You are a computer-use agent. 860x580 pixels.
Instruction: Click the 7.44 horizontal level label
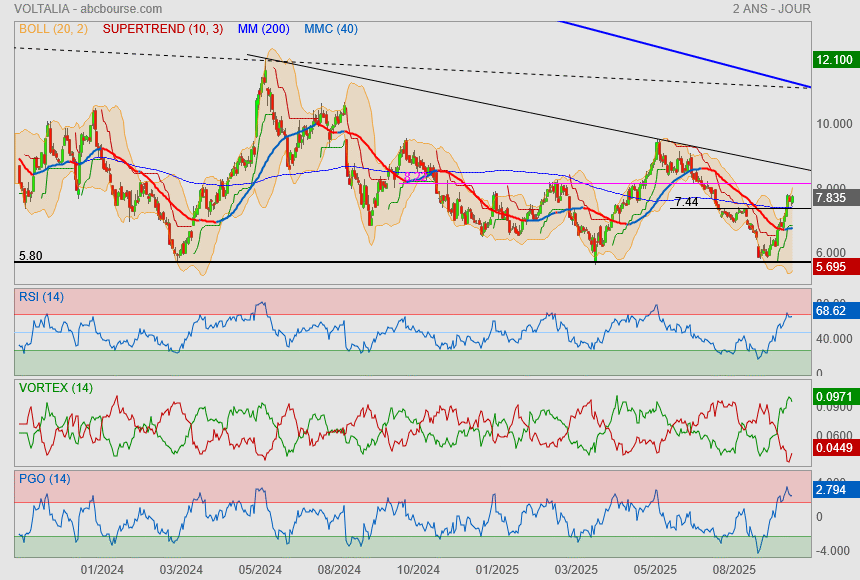click(x=686, y=202)
